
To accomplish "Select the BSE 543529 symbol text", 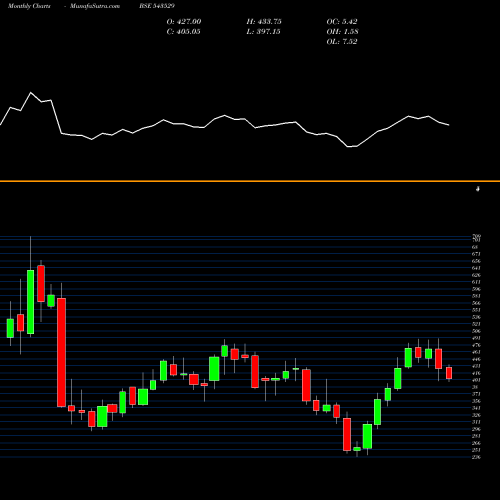I will pyautogui.click(x=157, y=6).
